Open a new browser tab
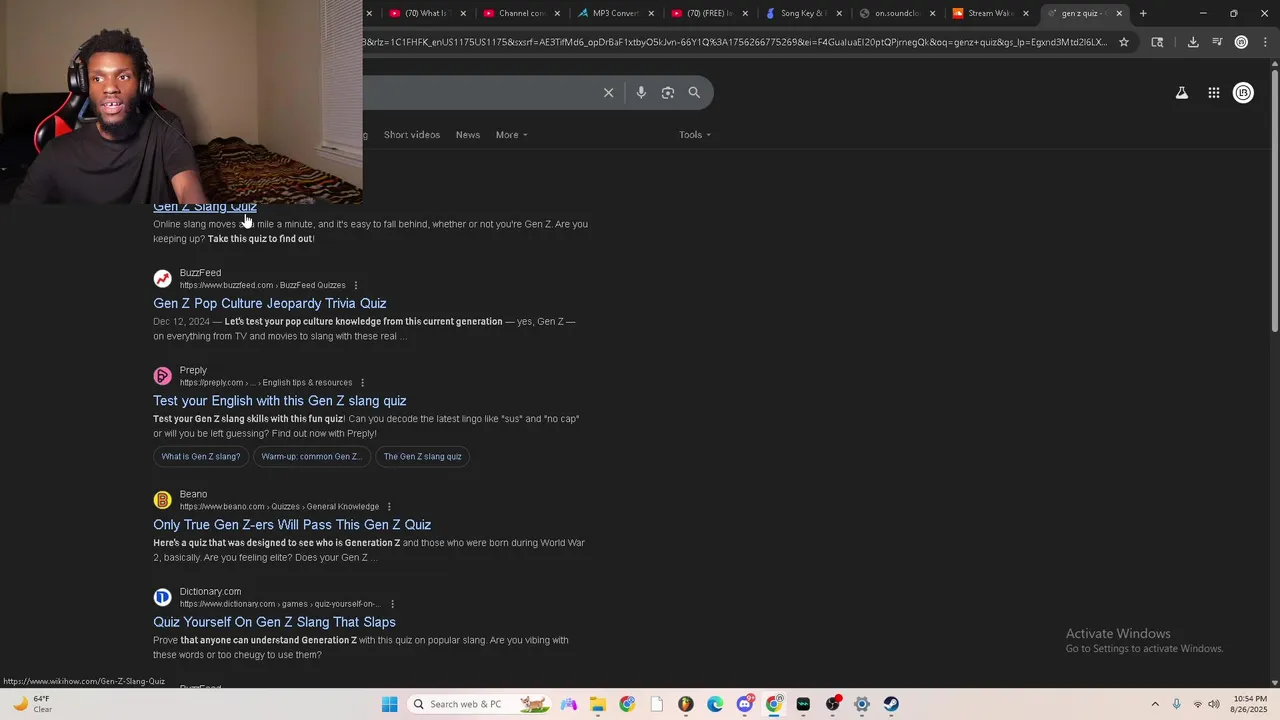 click(1143, 13)
